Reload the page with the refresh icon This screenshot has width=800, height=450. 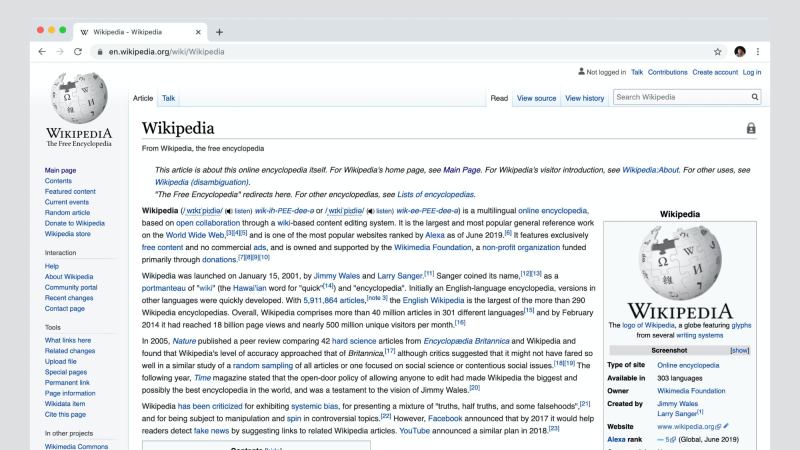pyautogui.click(x=77, y=51)
